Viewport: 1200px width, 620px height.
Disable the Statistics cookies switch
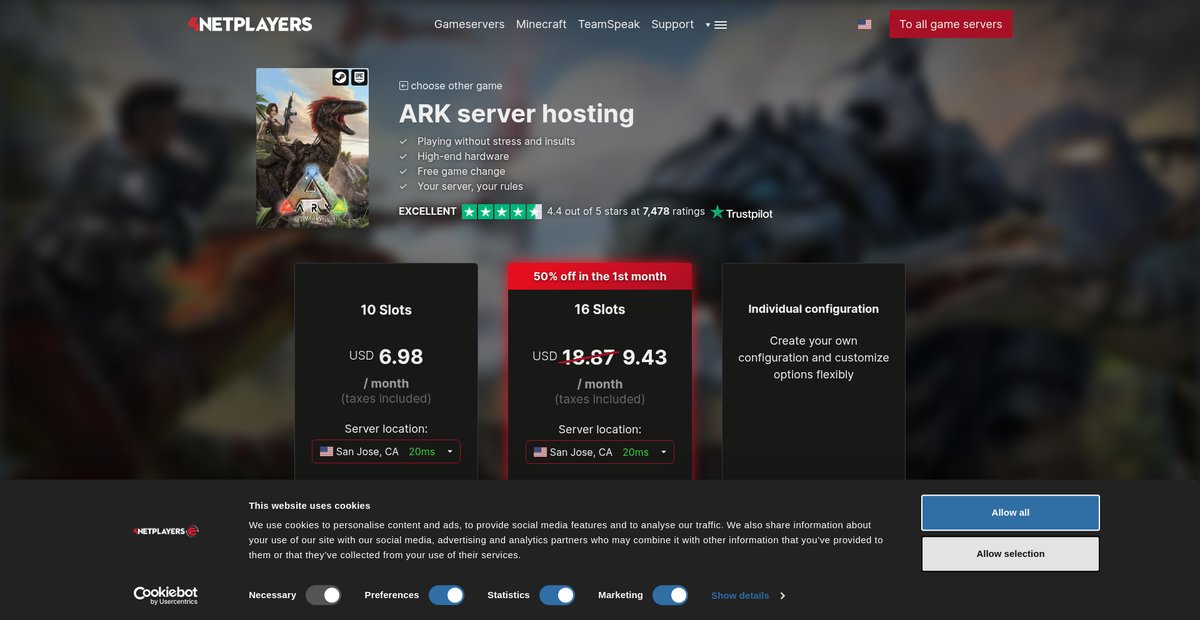click(557, 595)
